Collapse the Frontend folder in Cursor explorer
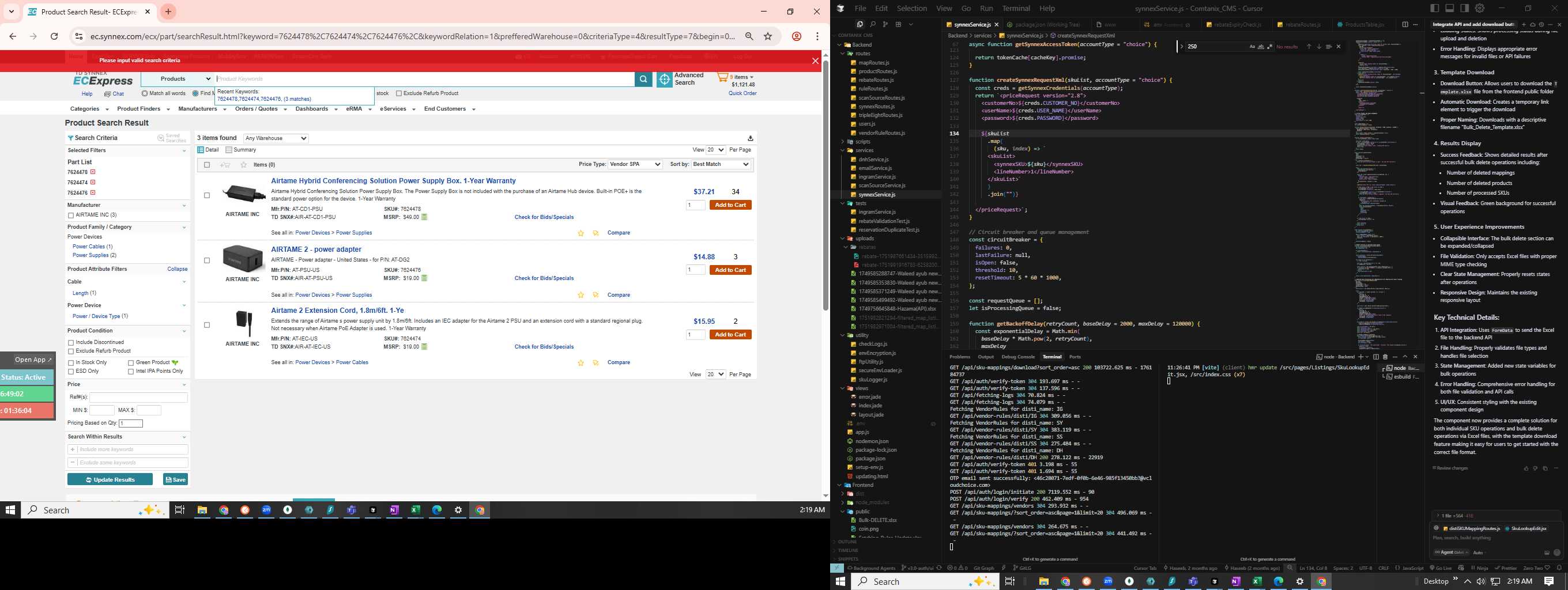Viewport: 1568px width, 590px height. [840, 485]
